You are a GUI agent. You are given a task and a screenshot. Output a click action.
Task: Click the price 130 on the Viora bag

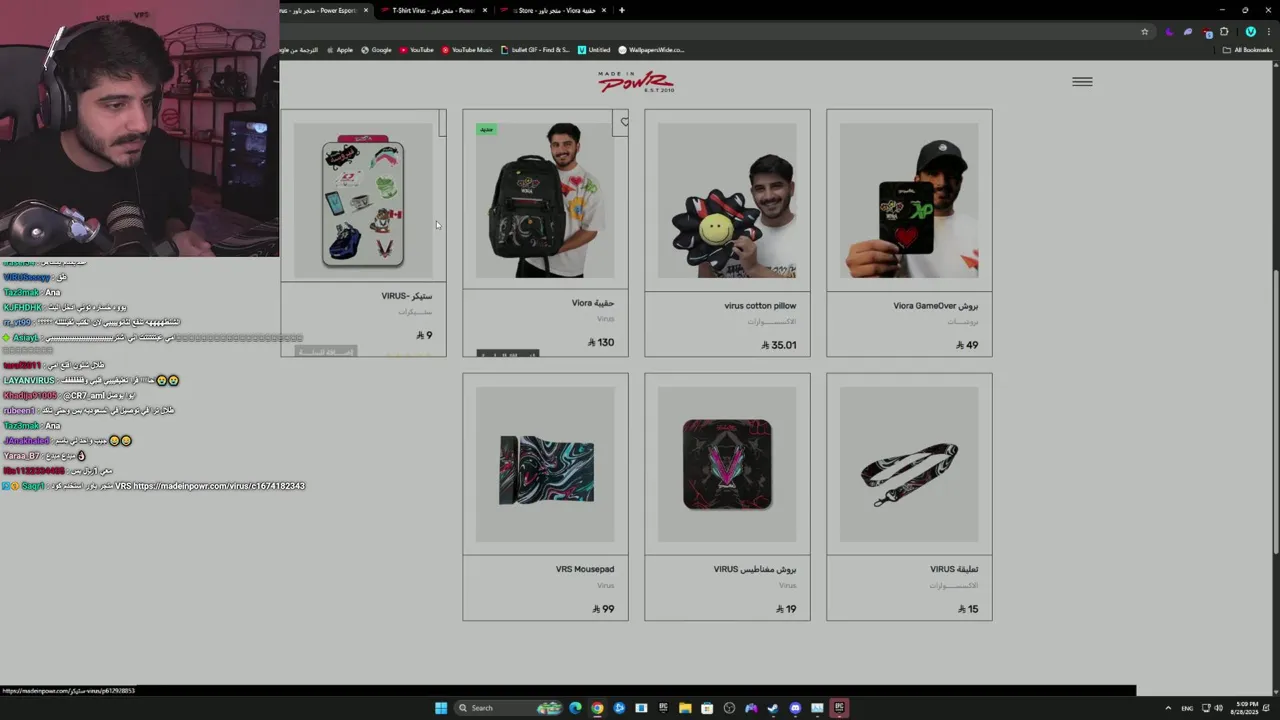(602, 342)
